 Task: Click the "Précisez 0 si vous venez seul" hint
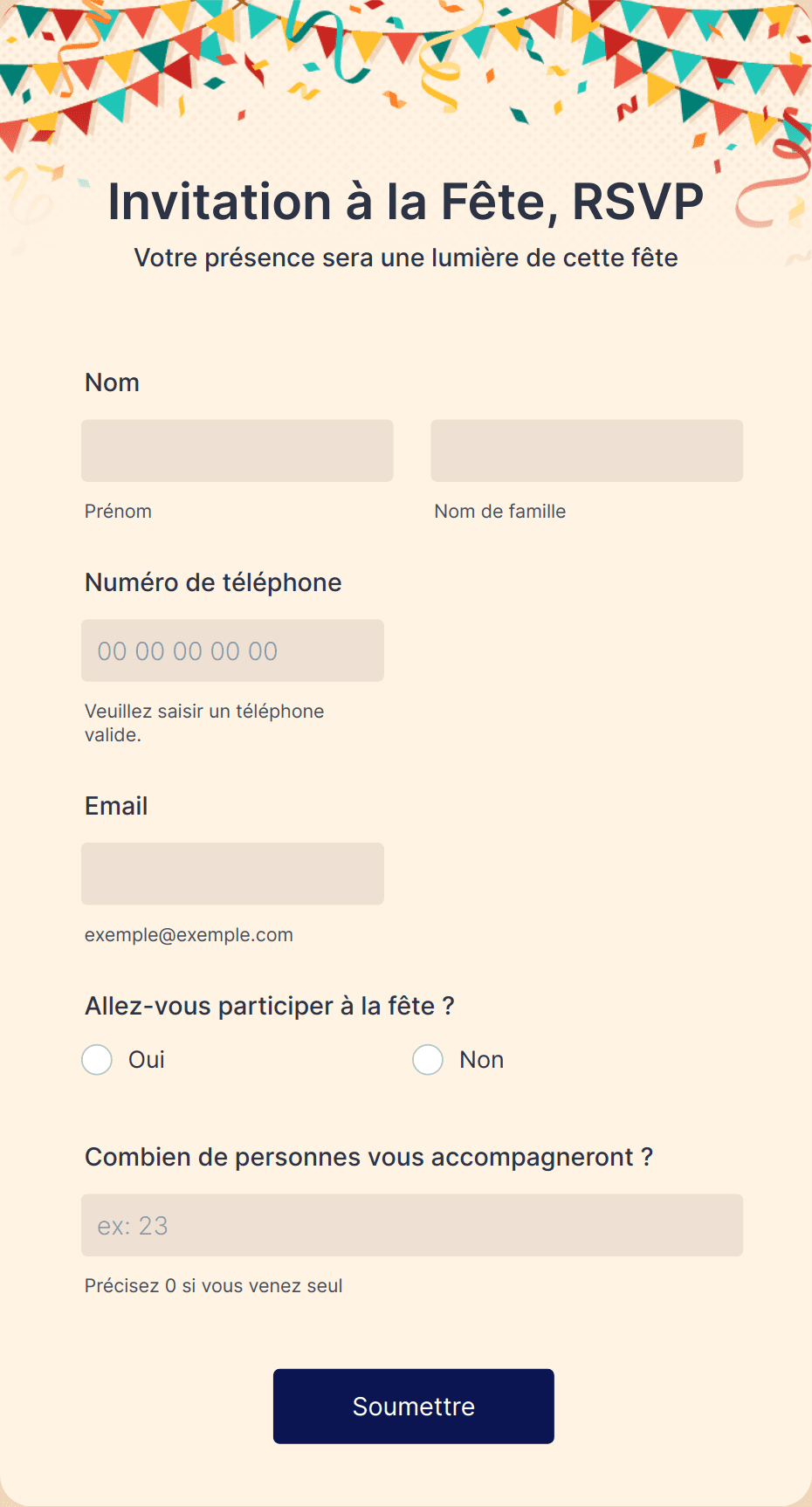[x=213, y=1286]
